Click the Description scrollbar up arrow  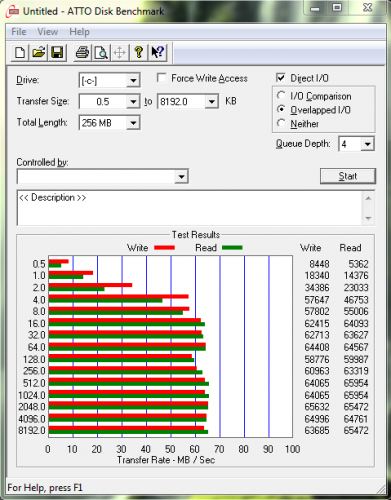[368, 198]
